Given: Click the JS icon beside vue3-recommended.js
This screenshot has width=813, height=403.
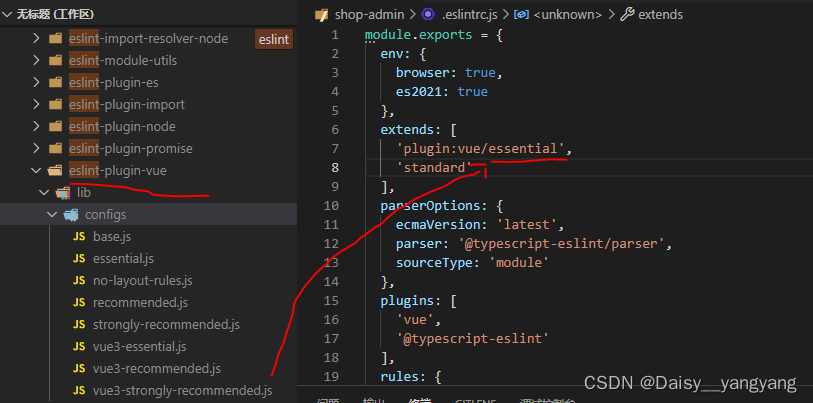Looking at the screenshot, I should tap(79, 369).
